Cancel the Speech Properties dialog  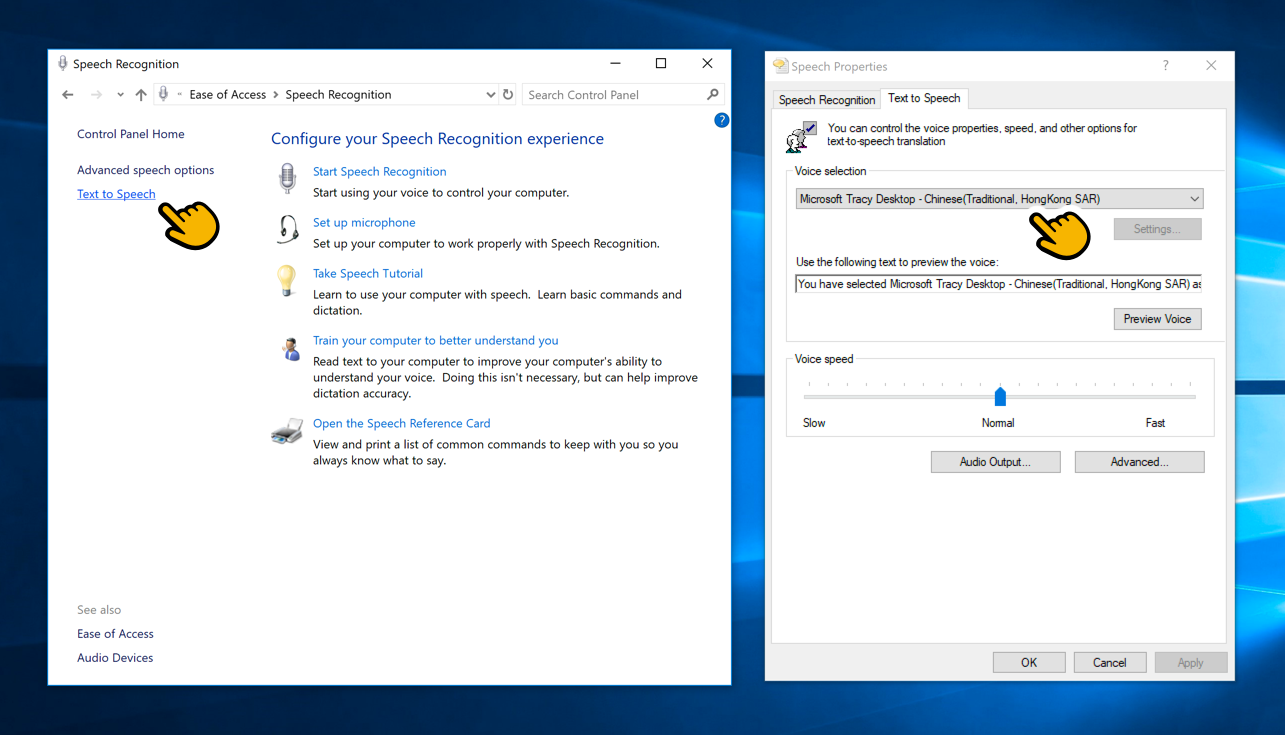pyautogui.click(x=1110, y=663)
